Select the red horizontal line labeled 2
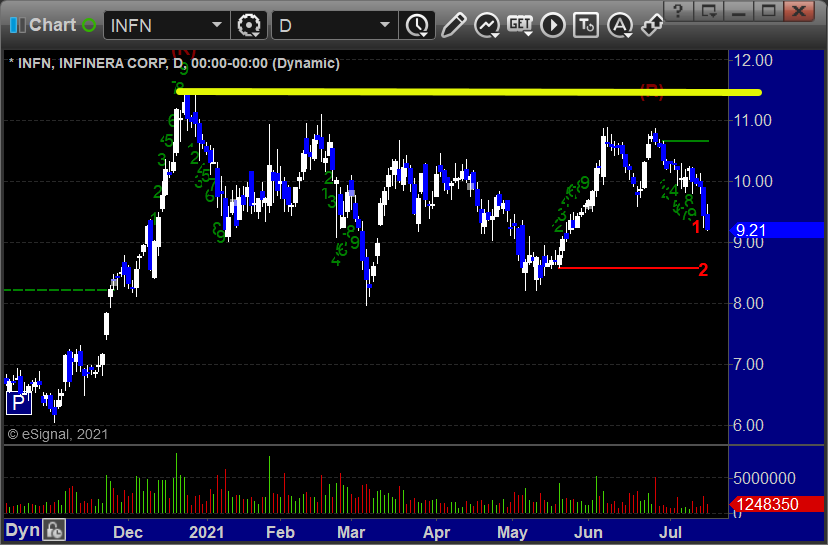Viewport: 828px width, 545px height. click(x=628, y=268)
